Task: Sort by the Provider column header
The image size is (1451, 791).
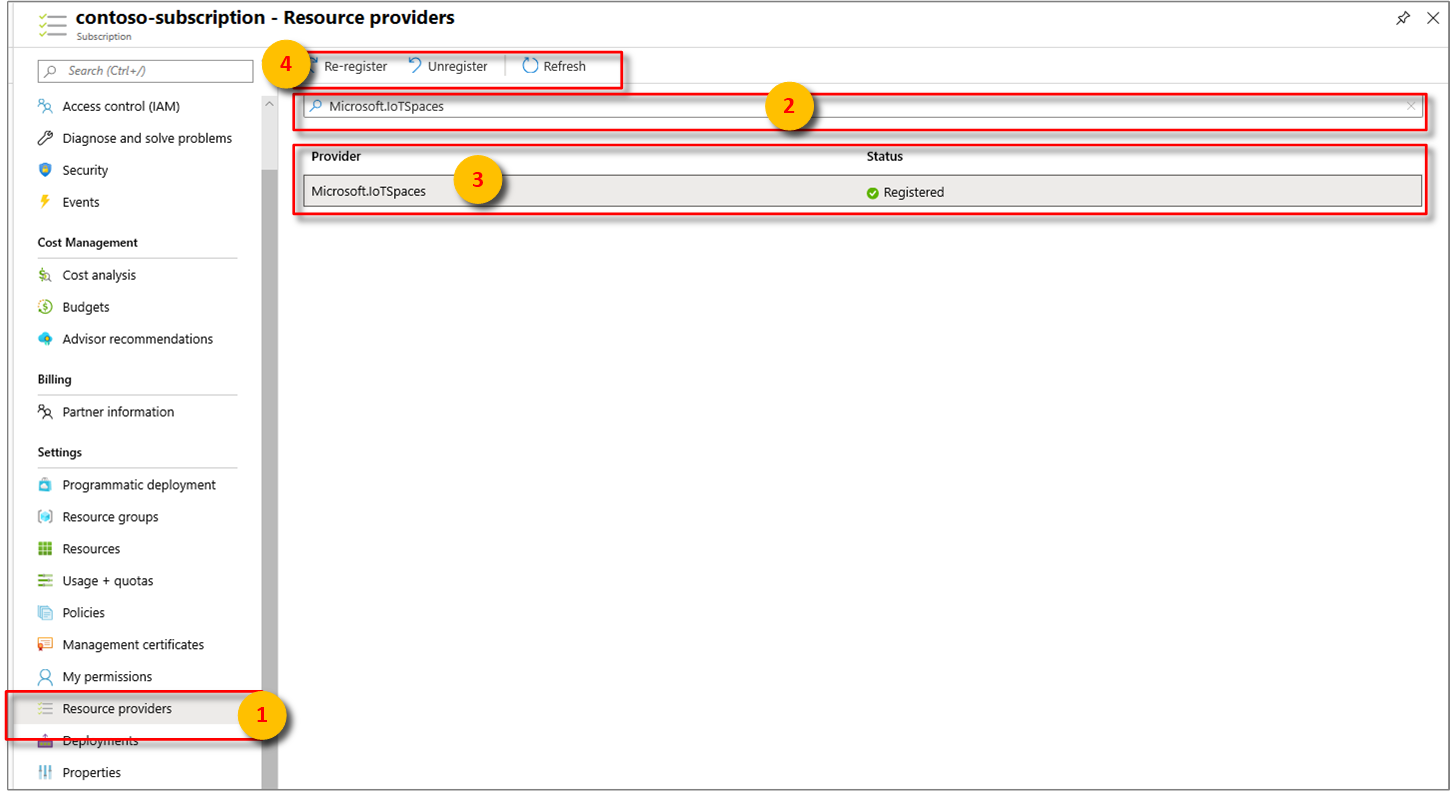Action: (x=336, y=157)
